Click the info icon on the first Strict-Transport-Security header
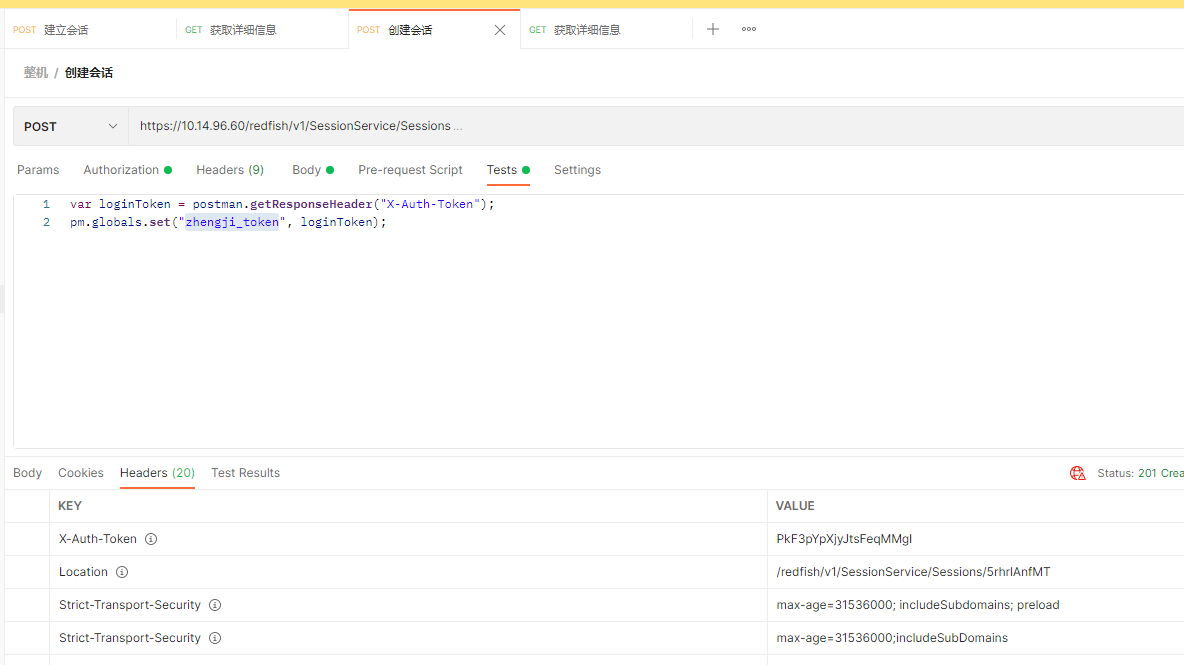The width and height of the screenshot is (1184, 665). click(x=215, y=604)
